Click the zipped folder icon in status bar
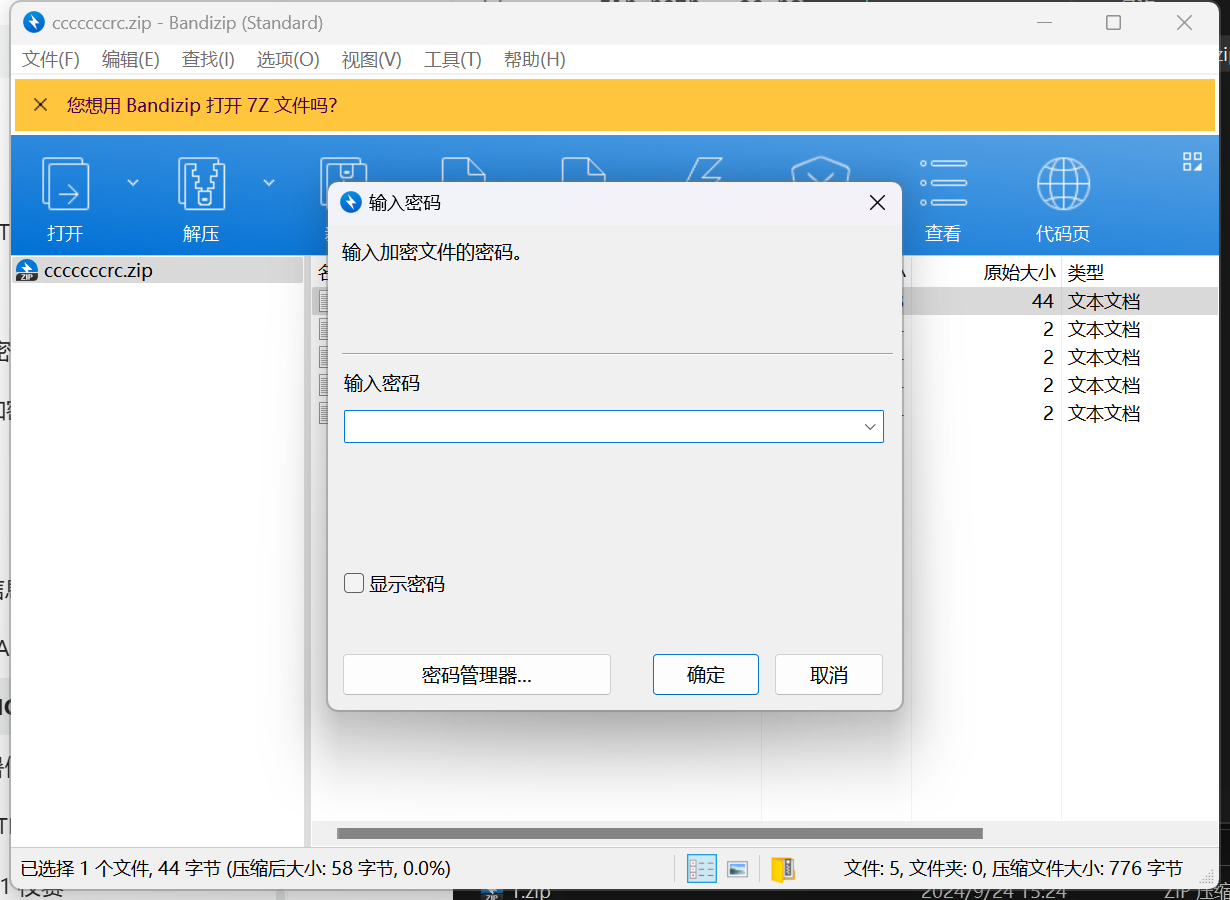Screen dimensions: 1230x900 pyautogui.click(x=783, y=869)
